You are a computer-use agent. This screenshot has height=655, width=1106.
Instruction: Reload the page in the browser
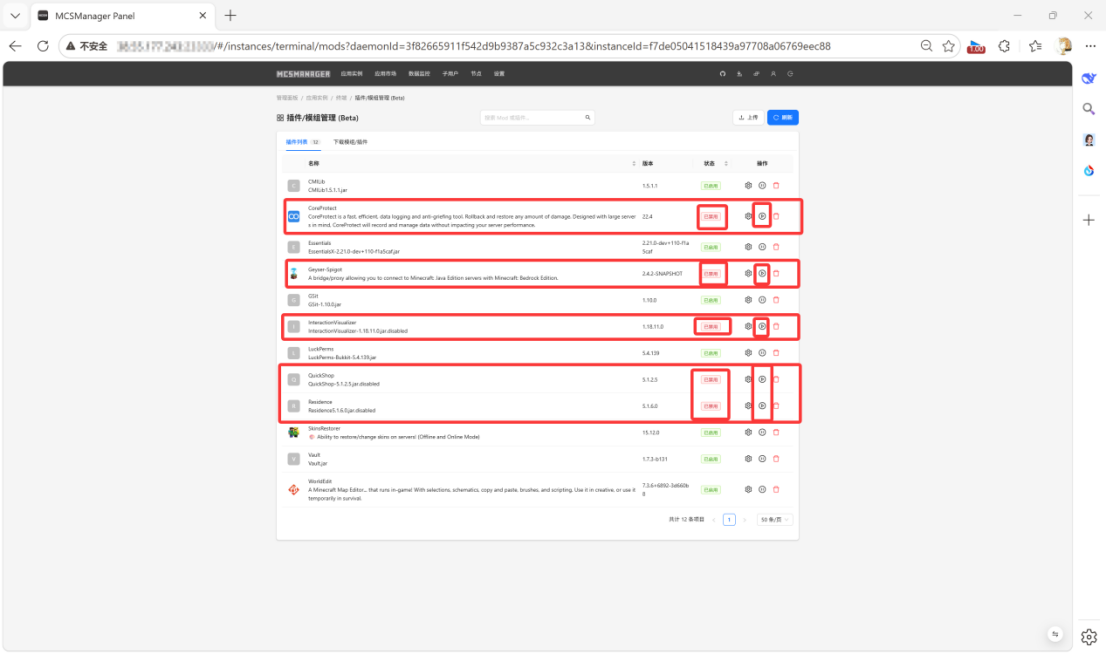(43, 46)
